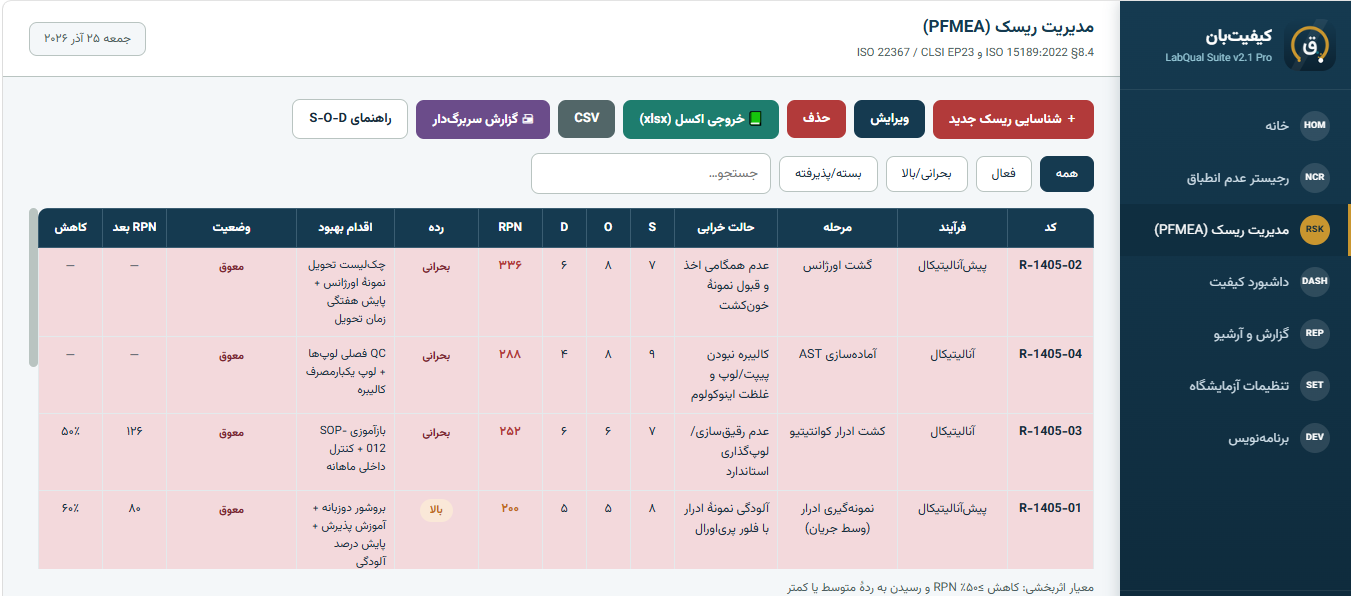1351x596 pixels.
Task: Select مدیریت ریسک (PFMEA) in the sidebar
Action: pyautogui.click(x=1235, y=230)
